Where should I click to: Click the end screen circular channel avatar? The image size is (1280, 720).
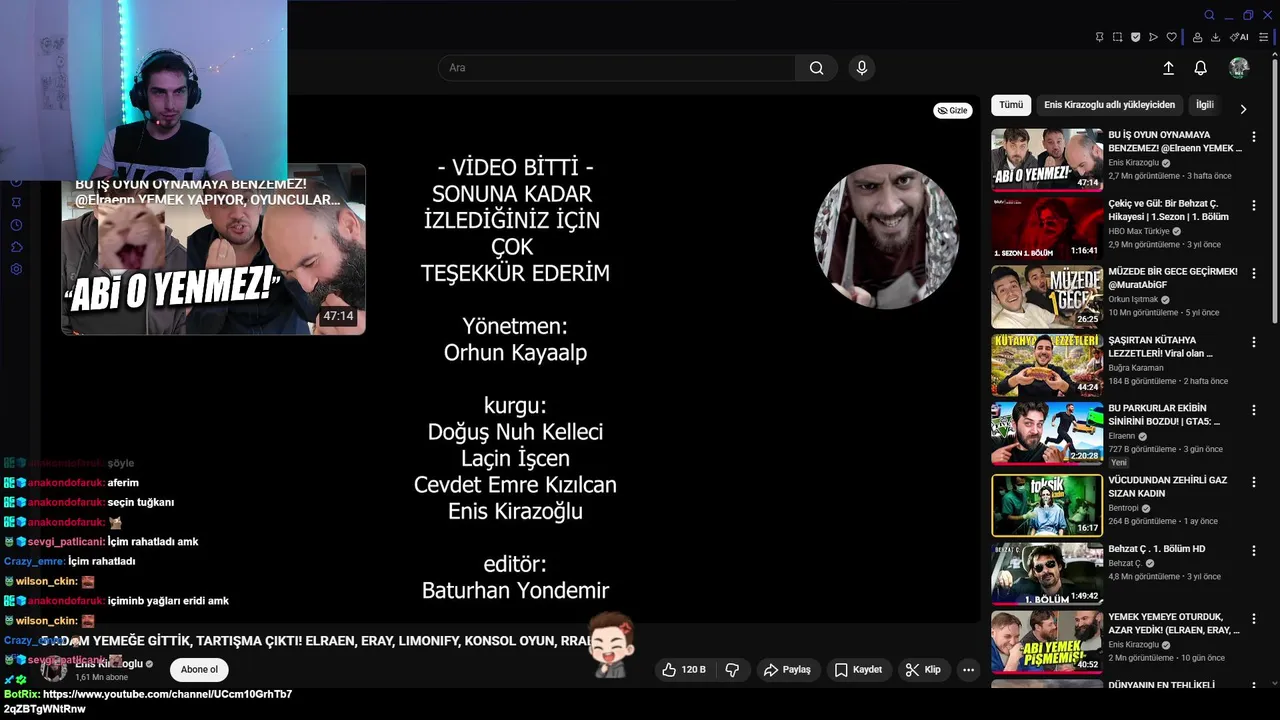pyautogui.click(x=886, y=236)
